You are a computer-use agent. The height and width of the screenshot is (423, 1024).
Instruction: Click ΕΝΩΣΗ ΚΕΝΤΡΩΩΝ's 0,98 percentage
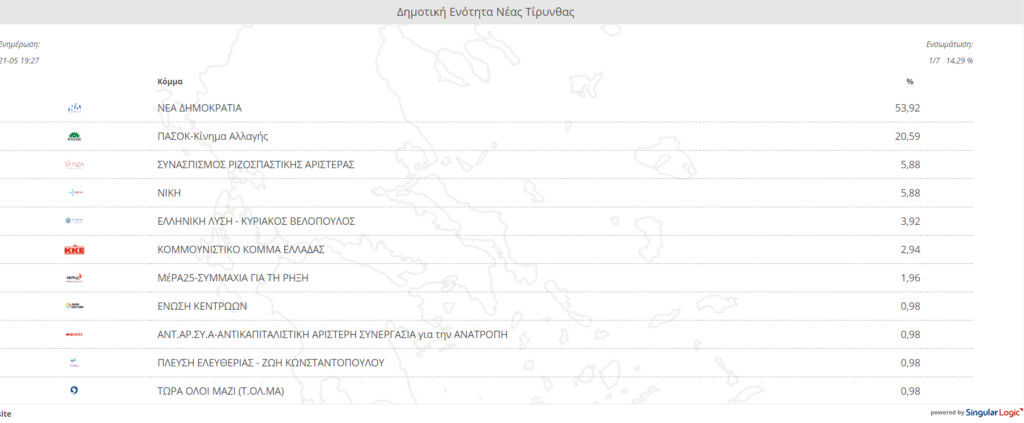click(910, 306)
